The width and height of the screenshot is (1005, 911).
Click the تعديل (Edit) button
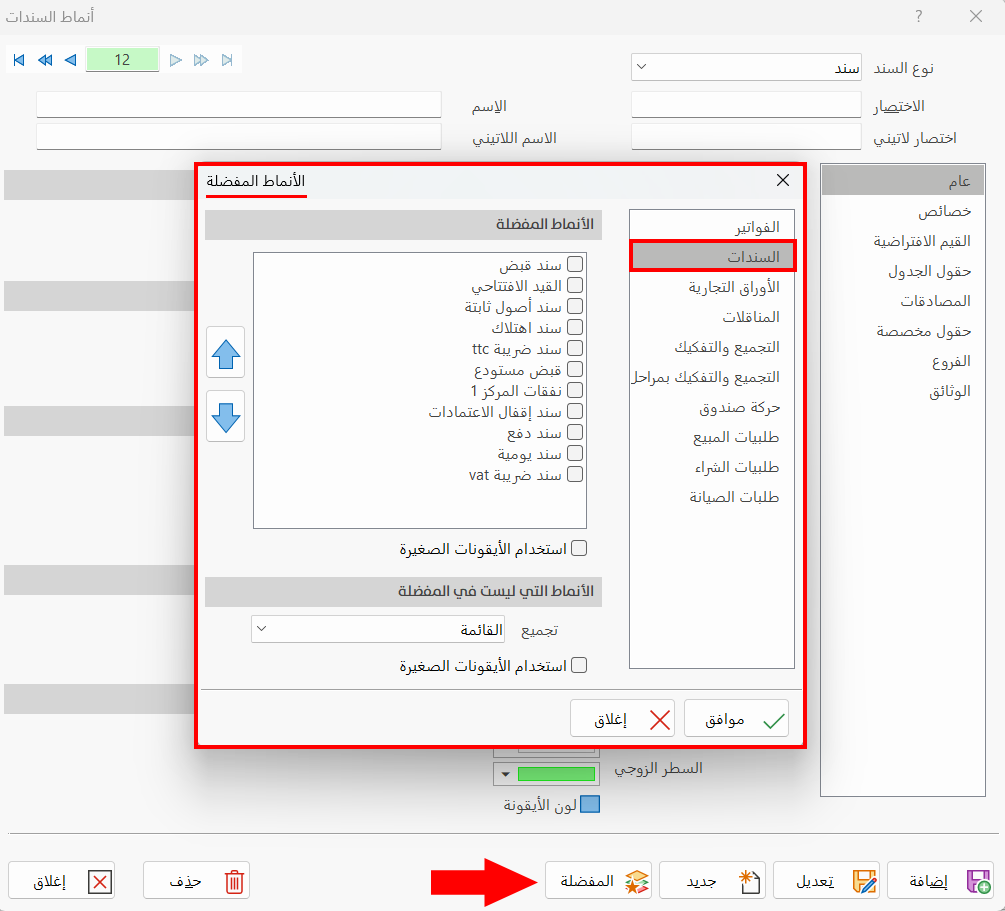click(826, 881)
